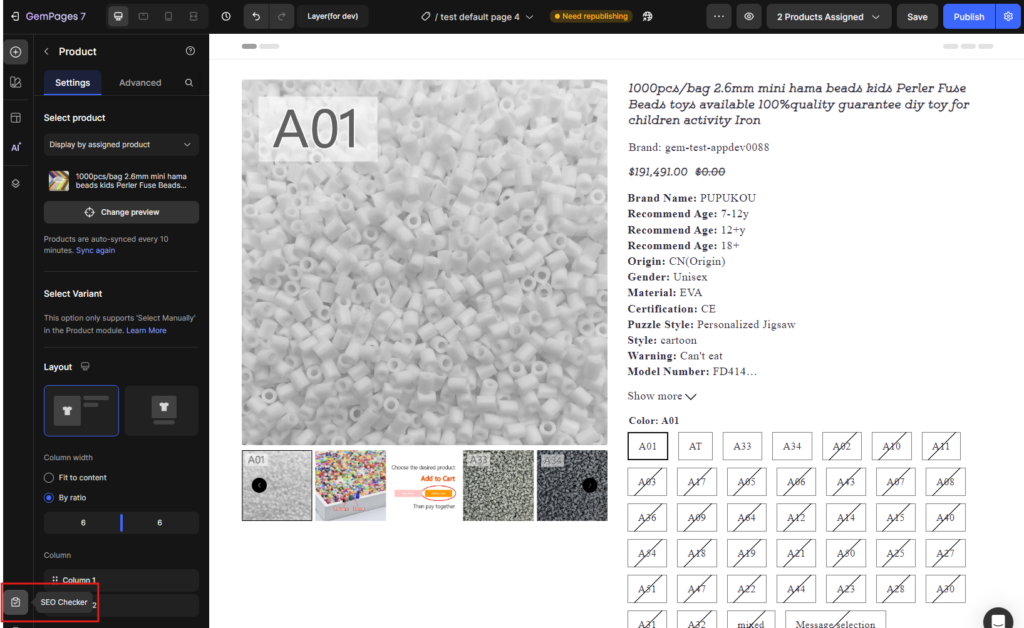Viewport: 1024px width, 628px height.
Task: Open publish settings gear icon
Action: pos(1008,16)
